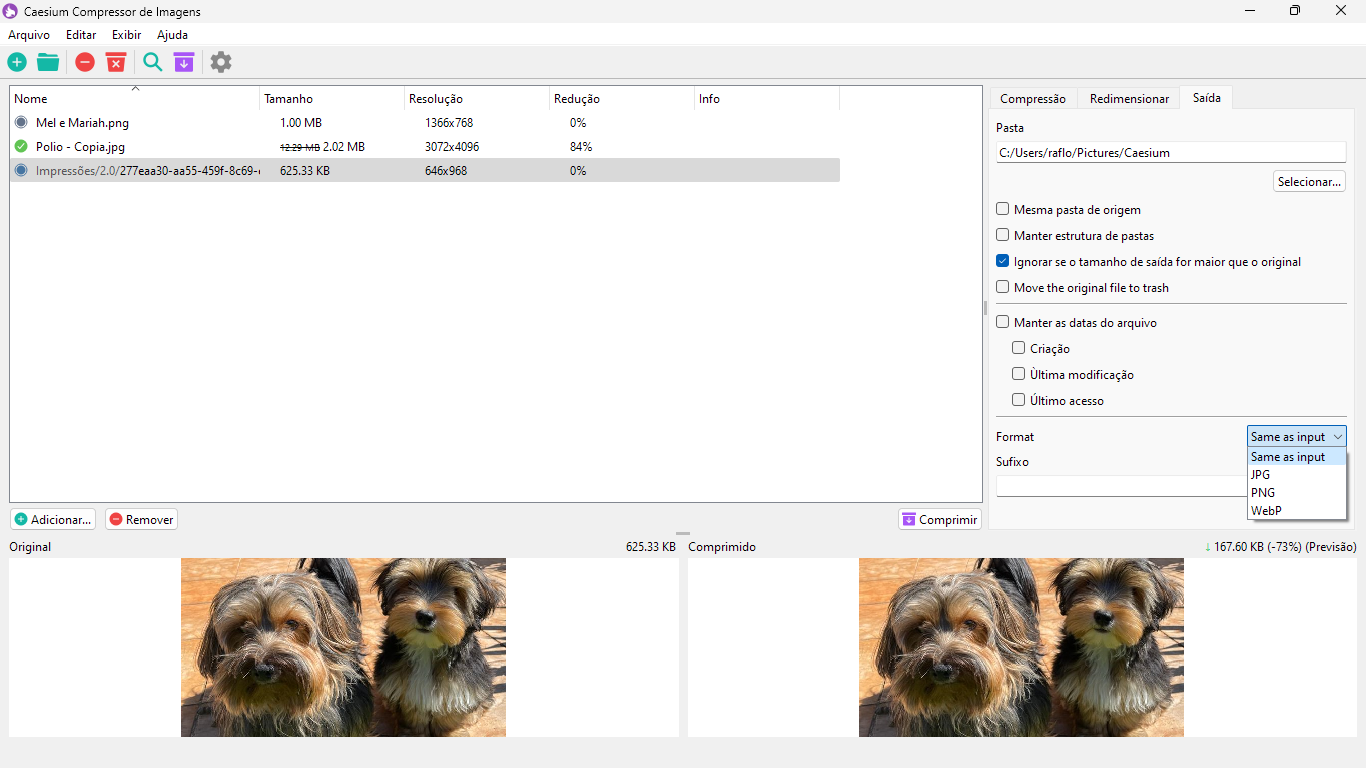Clear the list with red trash icon
The image size is (1366, 768).
click(116, 62)
